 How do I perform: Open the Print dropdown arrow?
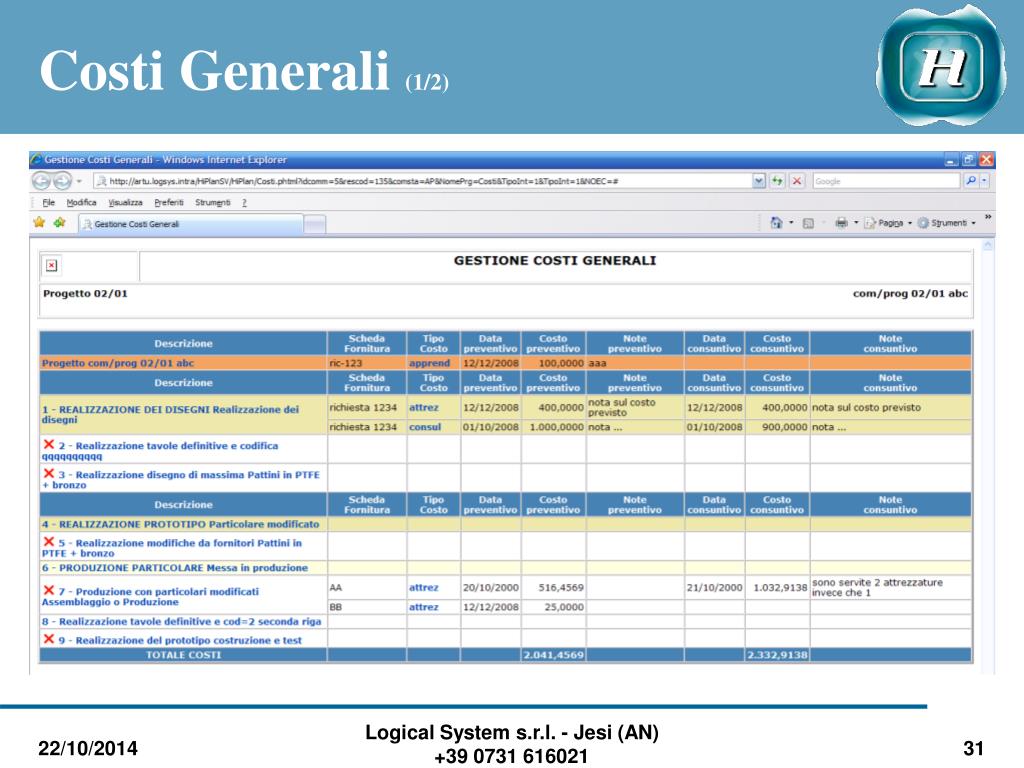[856, 223]
